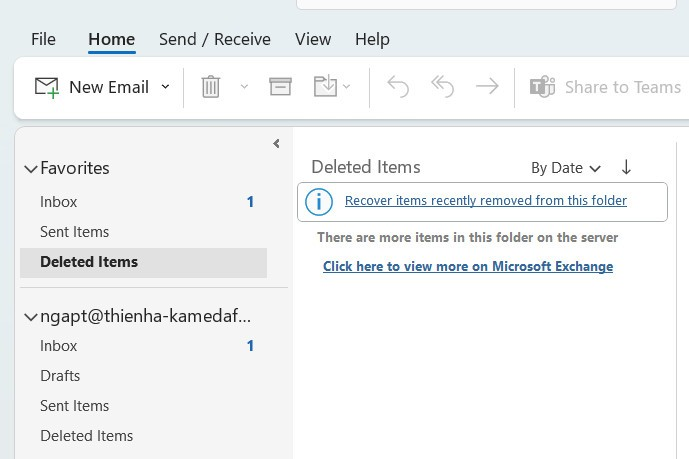
Task: Click the Archive box icon
Action: (280, 87)
